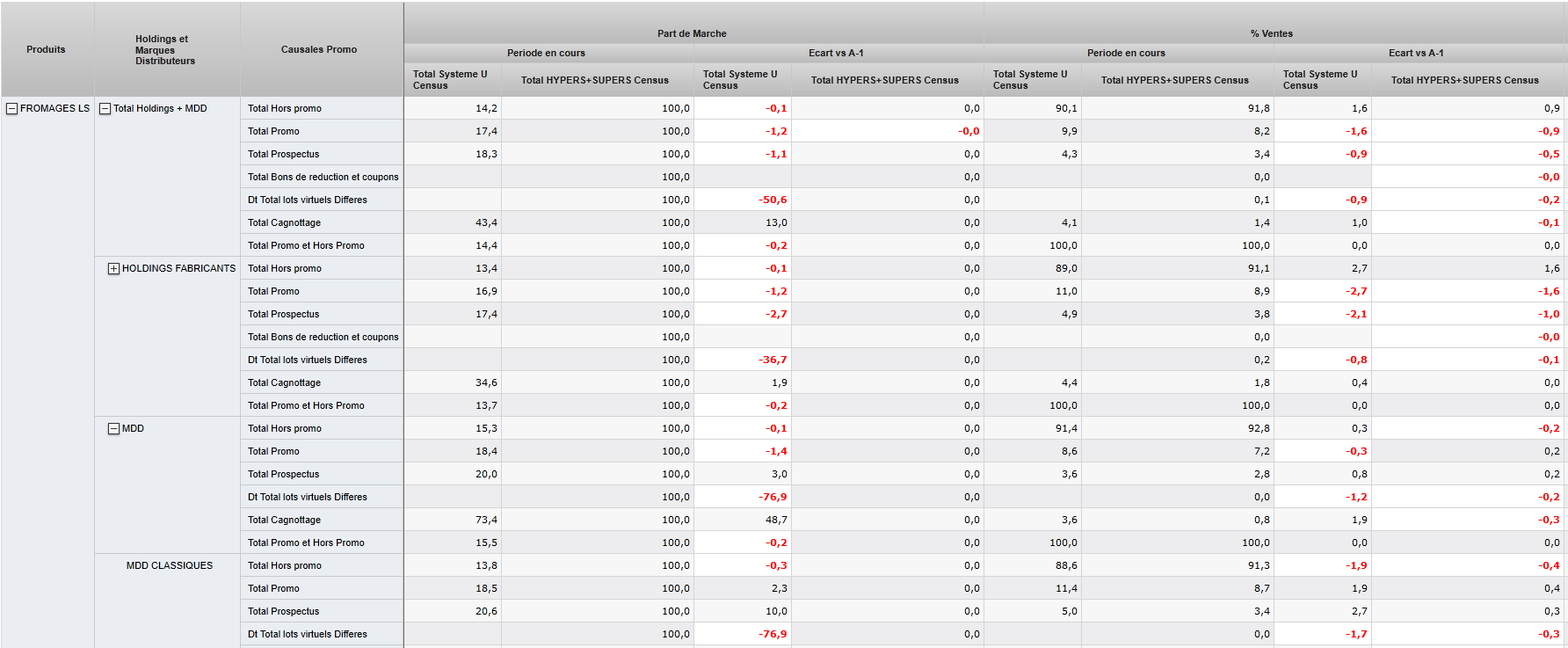Collapse the Total Holdings + MDD group
1568x648 pixels.
[105, 109]
